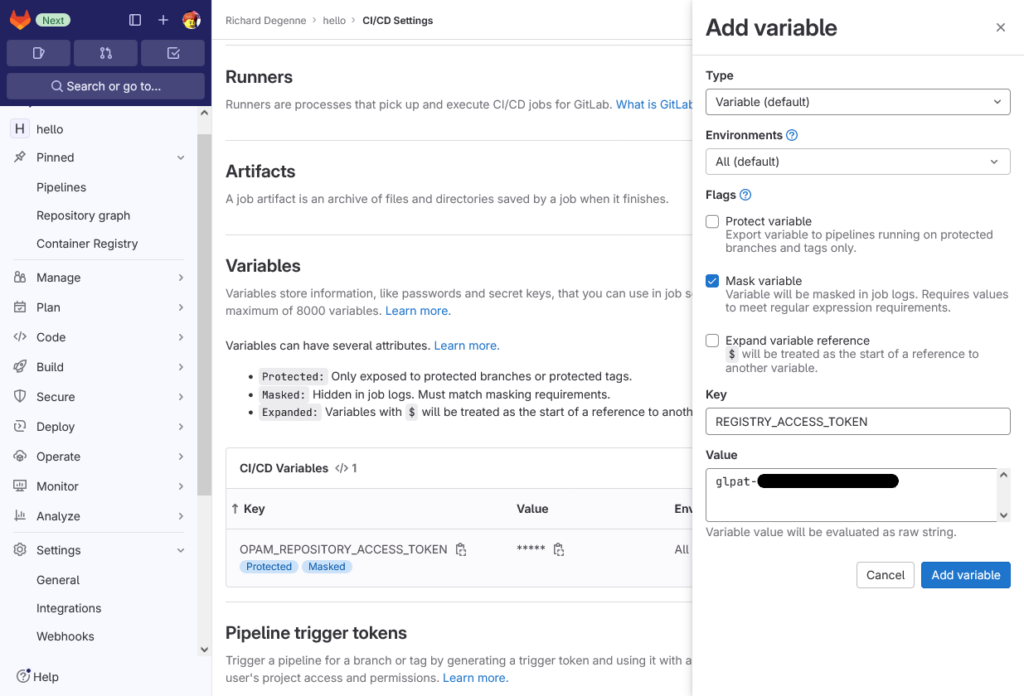Open the merge requests icon

[103, 51]
